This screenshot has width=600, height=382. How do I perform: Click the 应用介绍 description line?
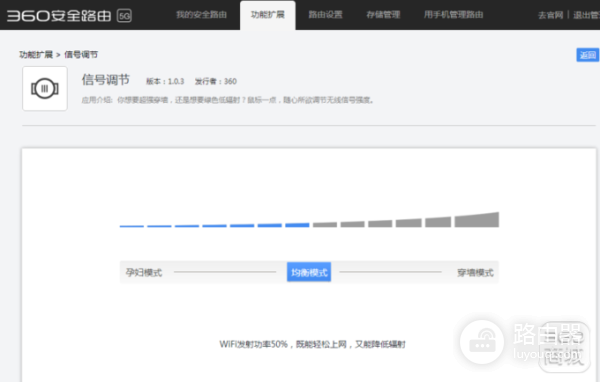pos(227,100)
